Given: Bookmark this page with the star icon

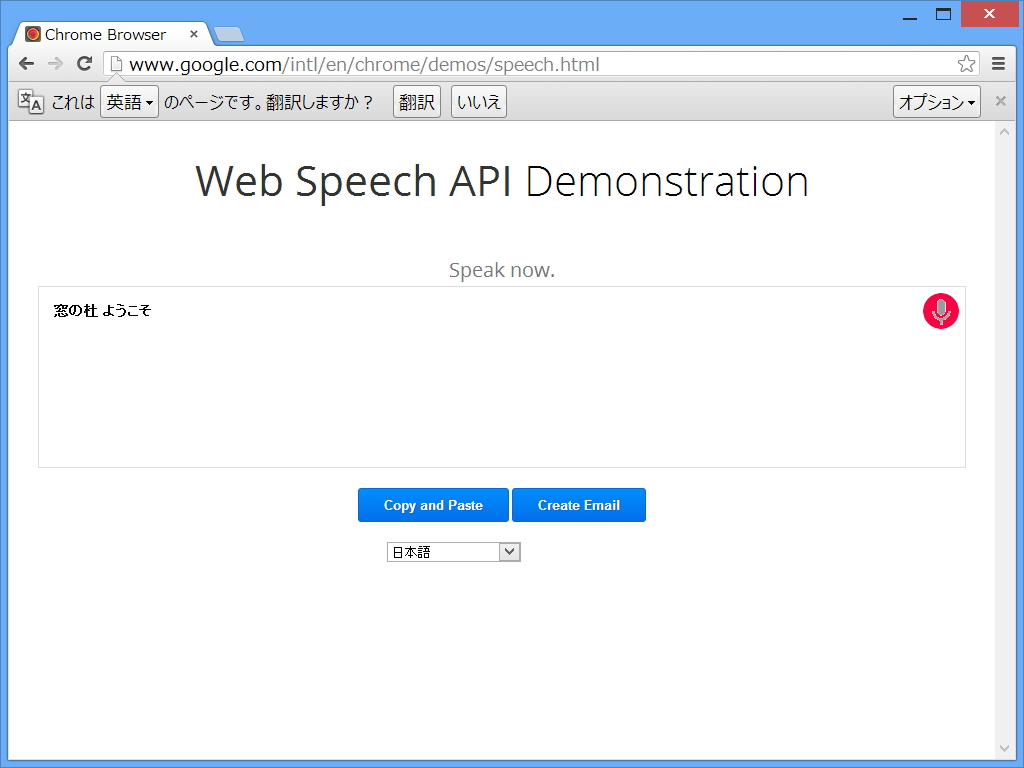Looking at the screenshot, I should tap(966, 62).
